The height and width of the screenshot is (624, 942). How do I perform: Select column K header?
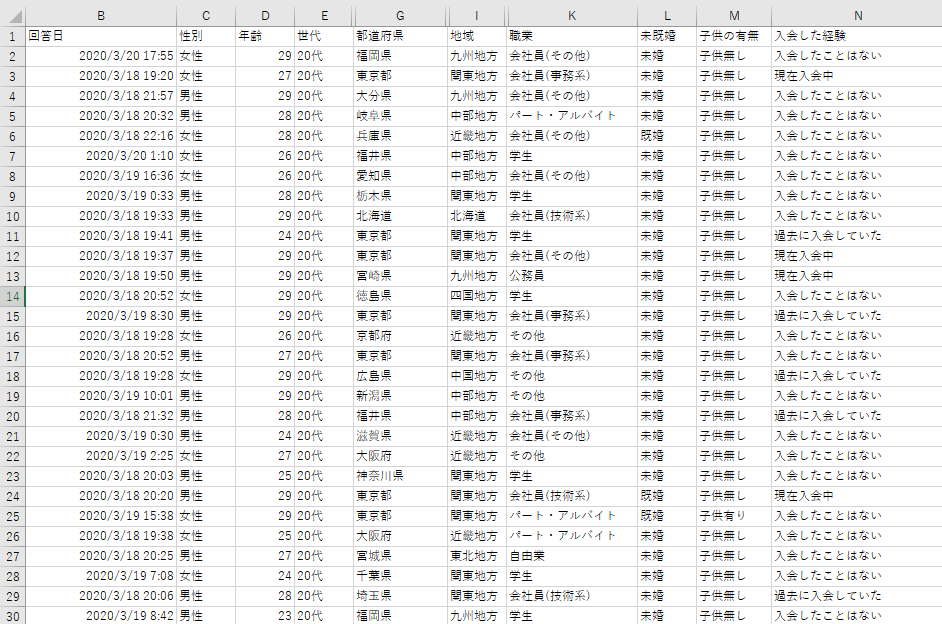coord(571,15)
